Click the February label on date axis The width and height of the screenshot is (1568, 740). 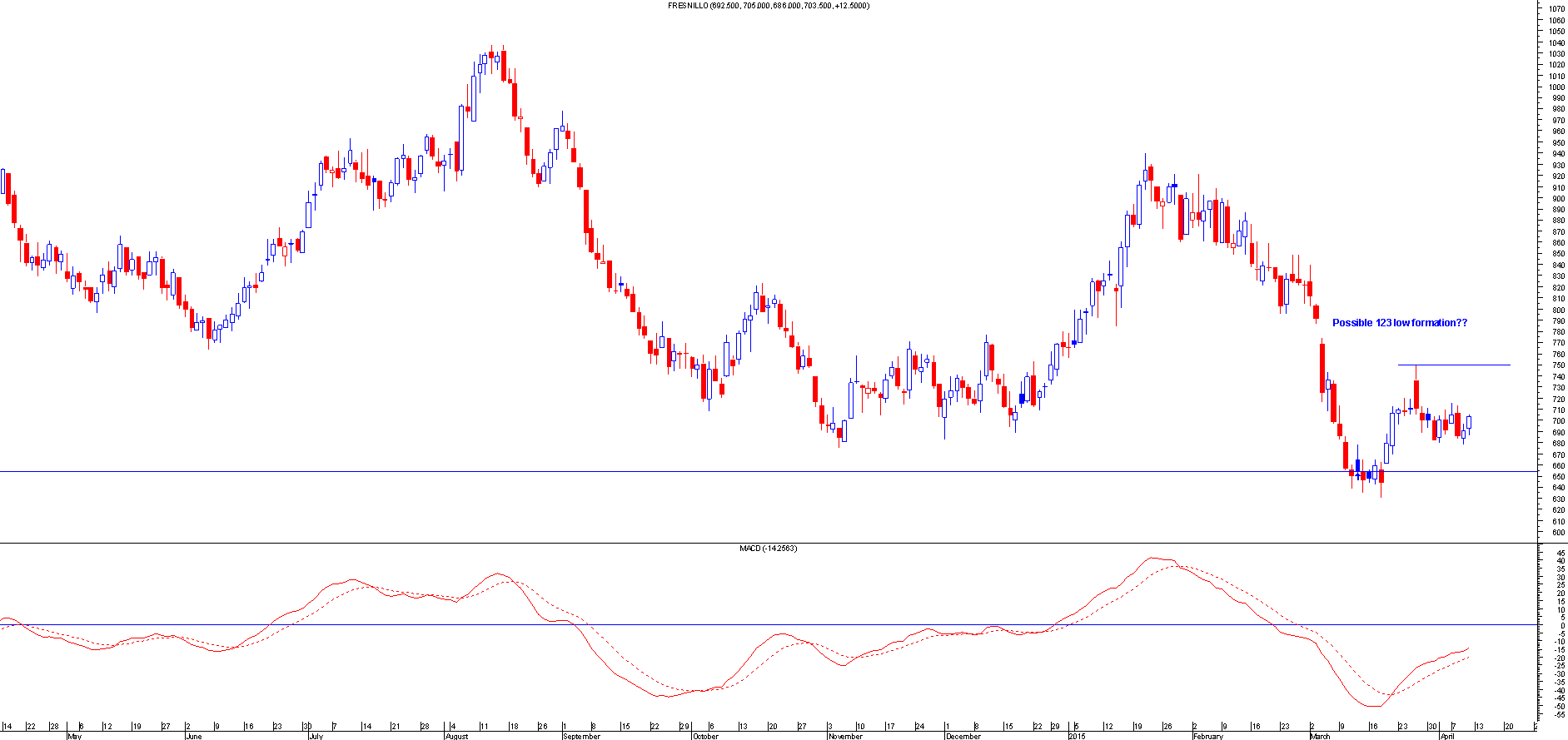tap(1208, 736)
